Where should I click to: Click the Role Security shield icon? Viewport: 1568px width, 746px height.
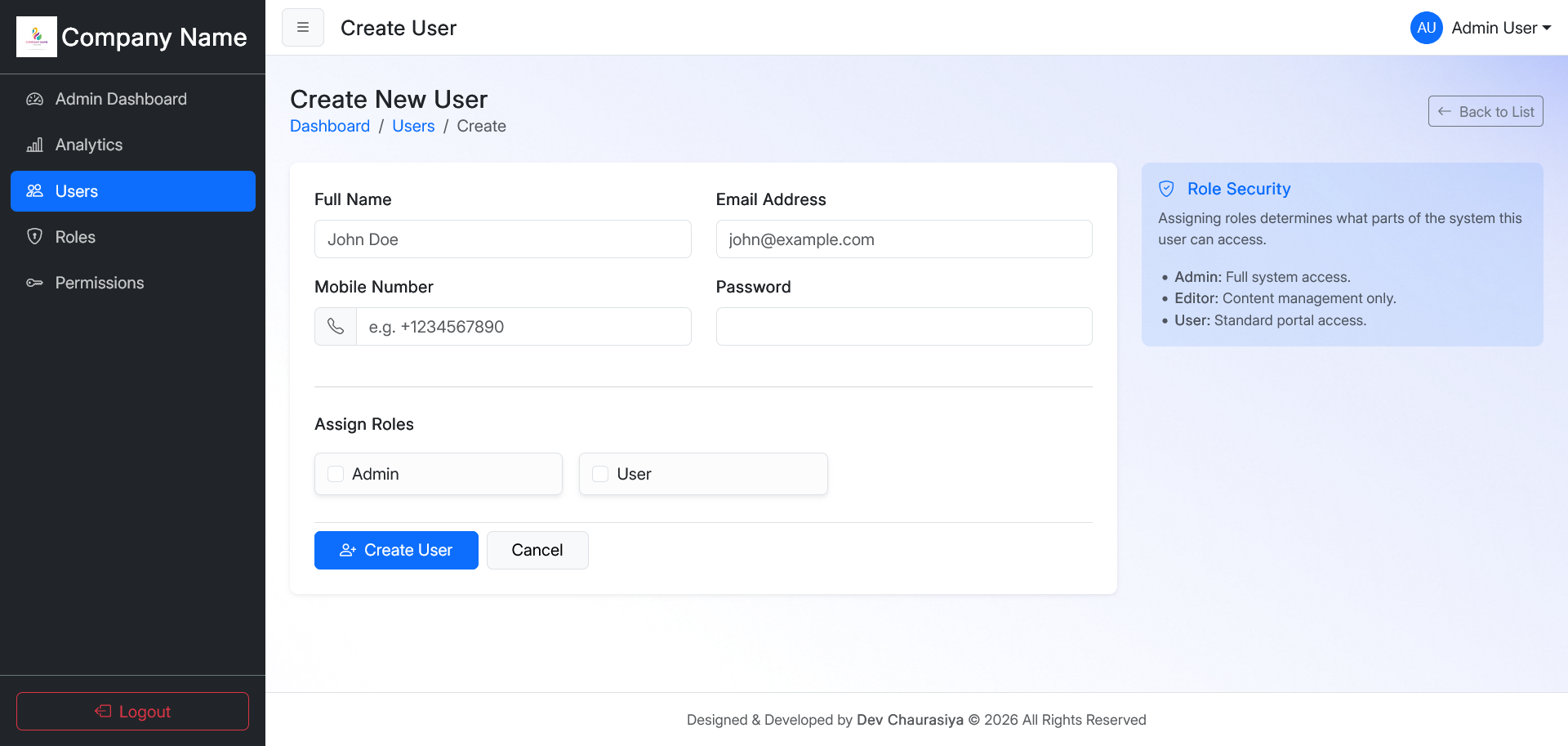tap(1166, 189)
